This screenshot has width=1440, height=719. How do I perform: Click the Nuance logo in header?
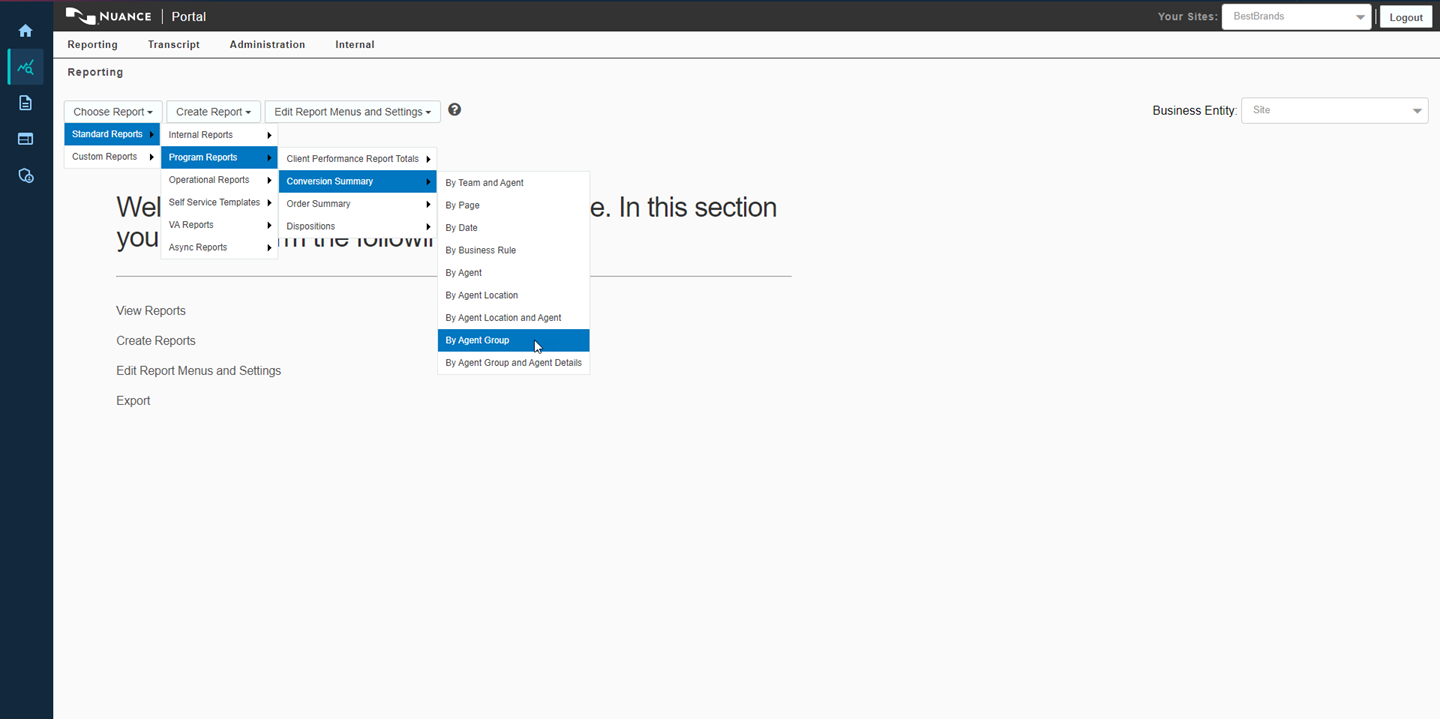[108, 16]
